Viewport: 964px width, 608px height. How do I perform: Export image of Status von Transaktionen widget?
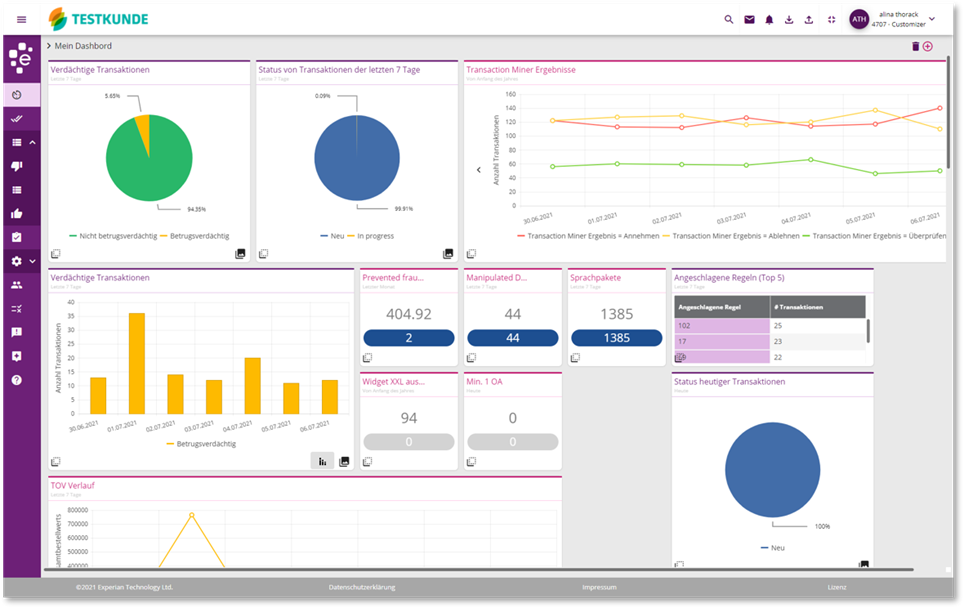[x=448, y=253]
